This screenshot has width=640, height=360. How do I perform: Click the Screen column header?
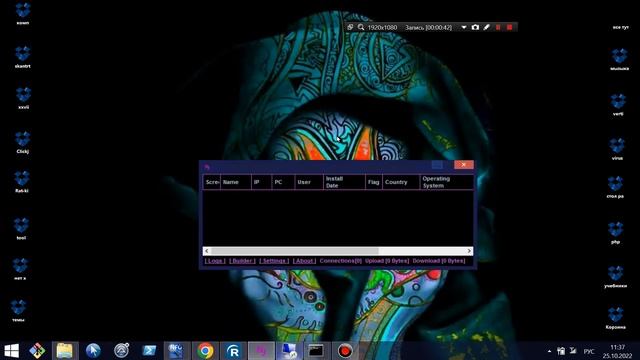point(212,182)
